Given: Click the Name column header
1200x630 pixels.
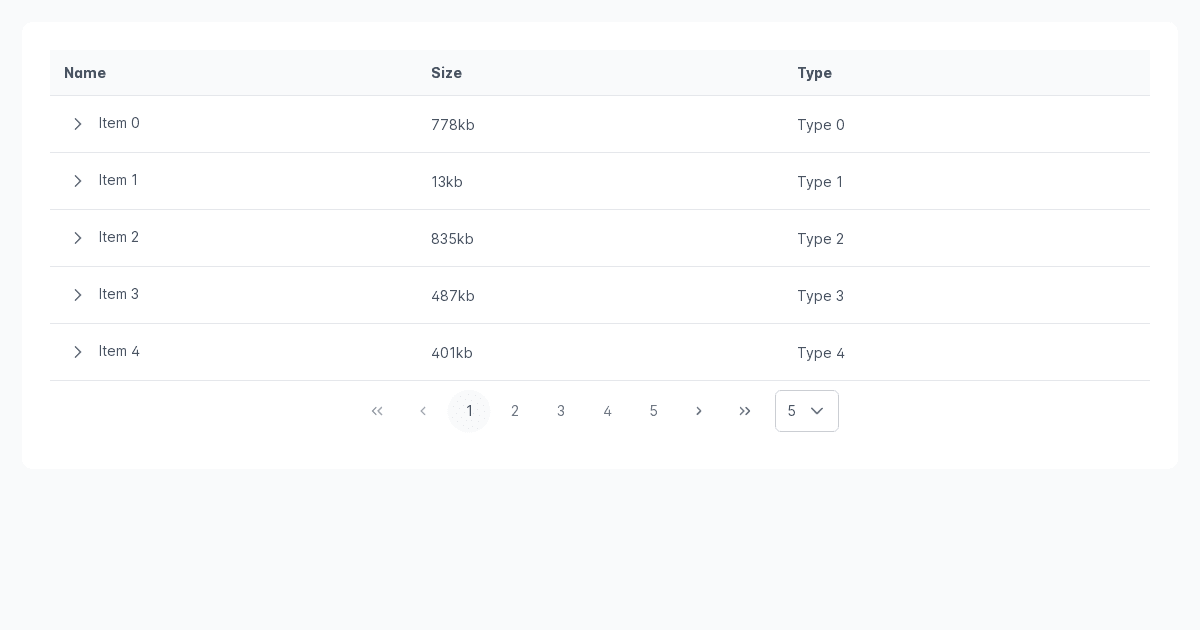Looking at the screenshot, I should (85, 73).
